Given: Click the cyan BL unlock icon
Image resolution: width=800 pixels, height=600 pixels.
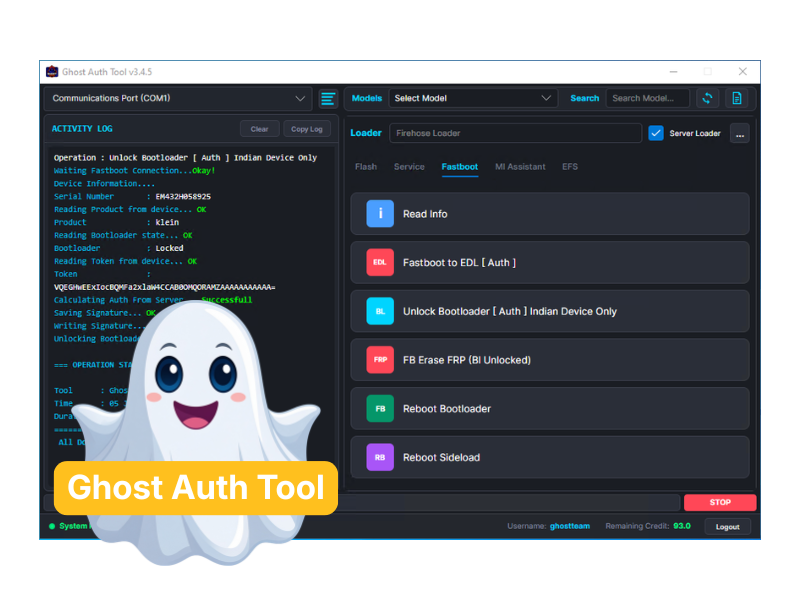Looking at the screenshot, I should [380, 311].
